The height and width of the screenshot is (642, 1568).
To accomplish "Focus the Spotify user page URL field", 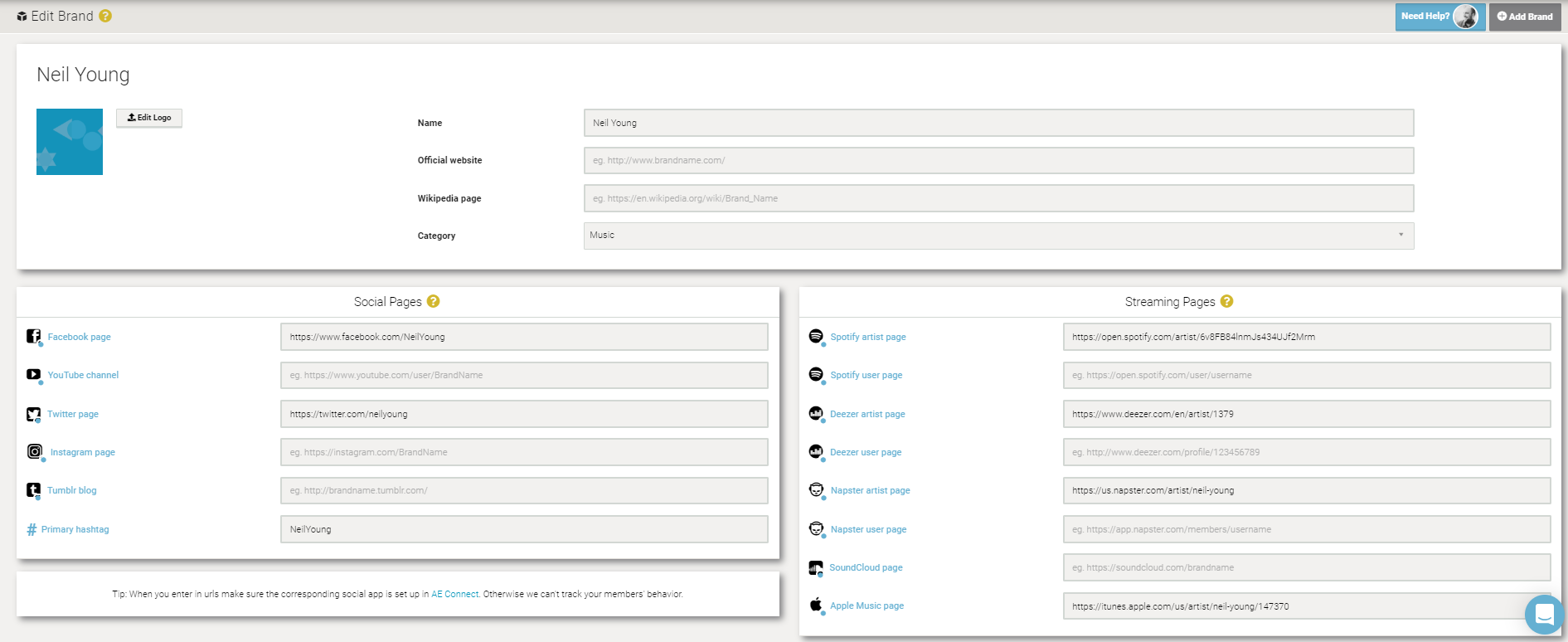I will tap(1307, 375).
